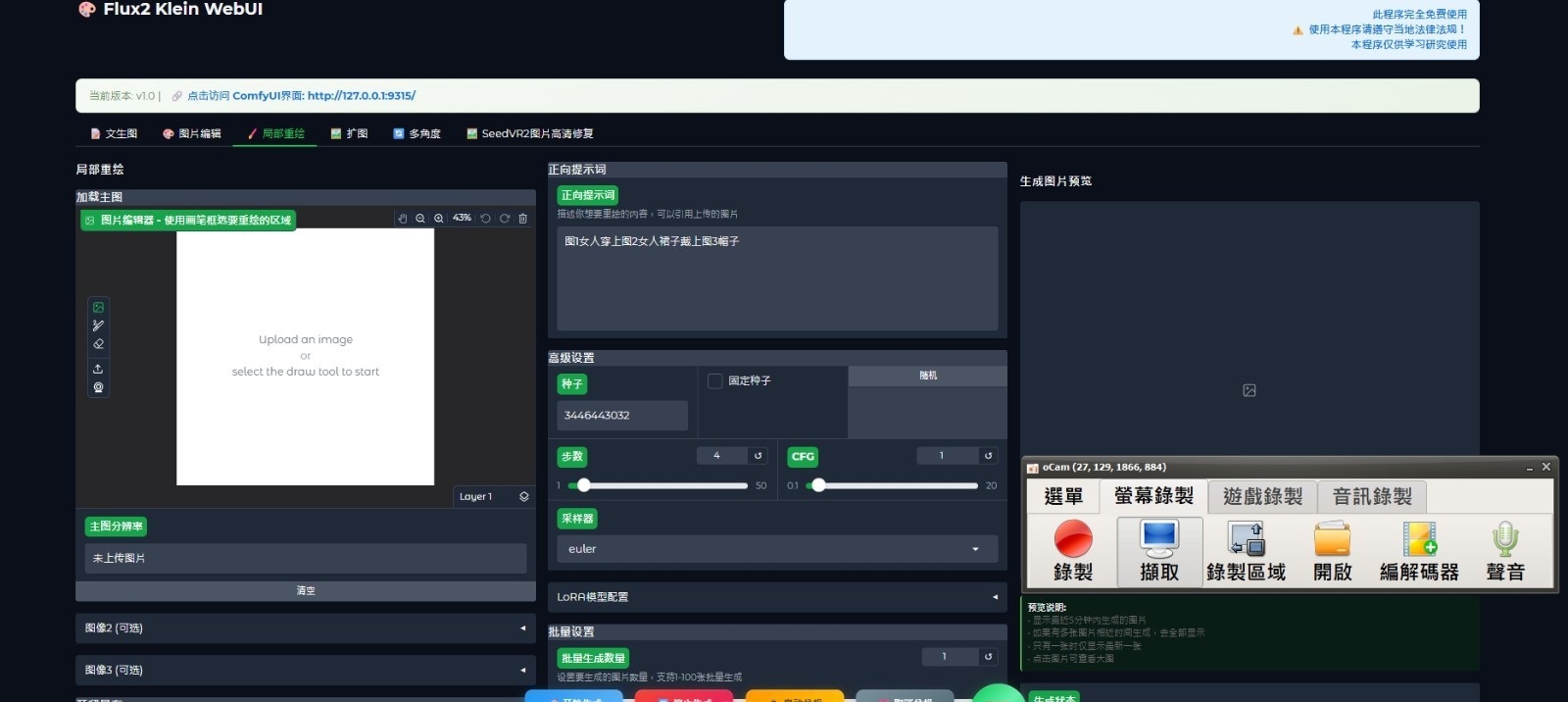Open the 采样器 euler dropdown

(777, 549)
